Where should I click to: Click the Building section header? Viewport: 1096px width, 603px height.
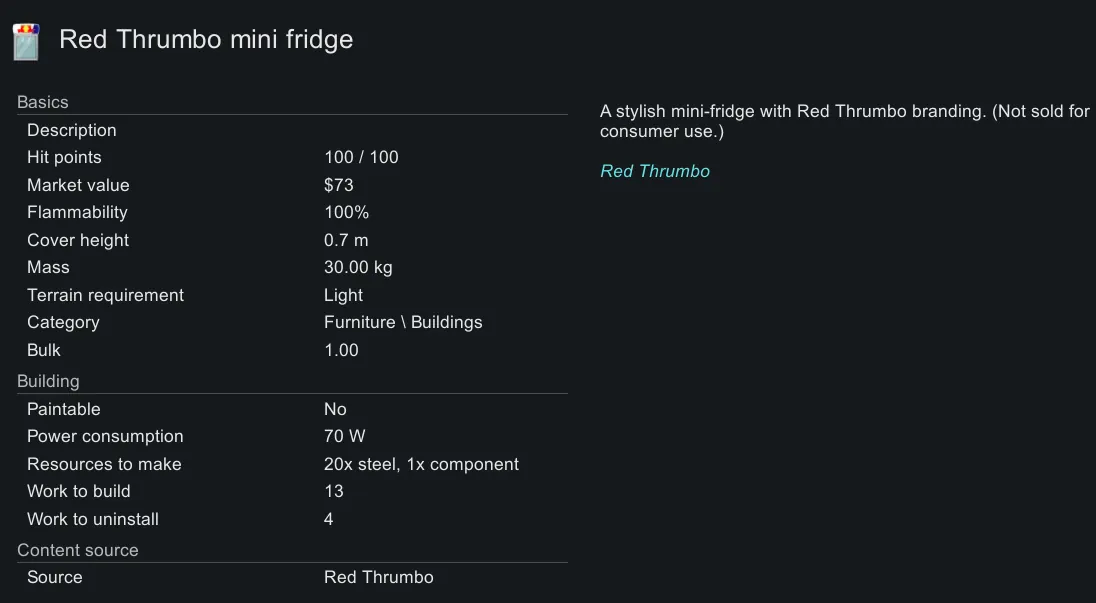click(x=48, y=381)
